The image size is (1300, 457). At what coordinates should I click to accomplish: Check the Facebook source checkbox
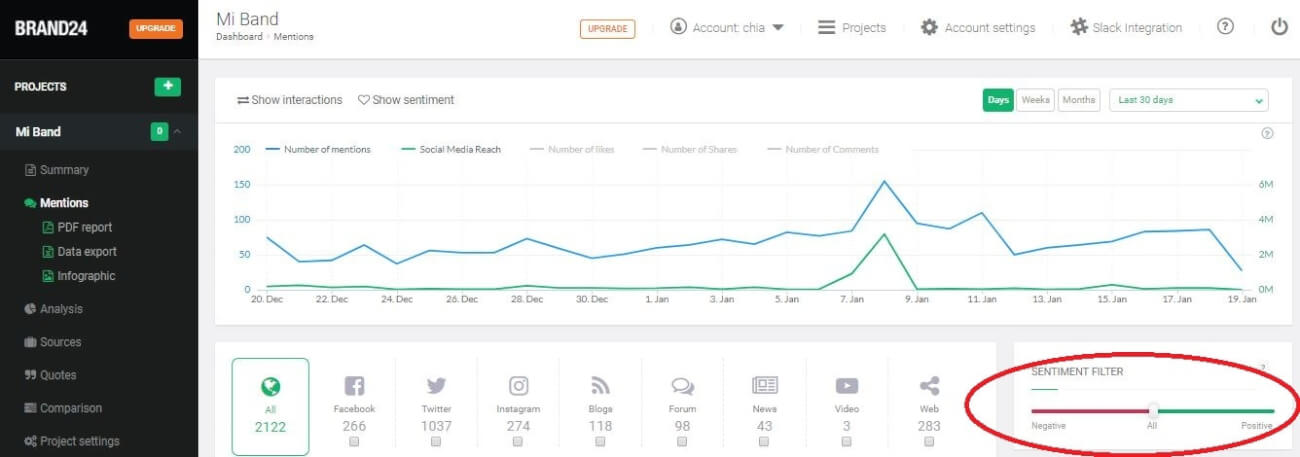(354, 441)
